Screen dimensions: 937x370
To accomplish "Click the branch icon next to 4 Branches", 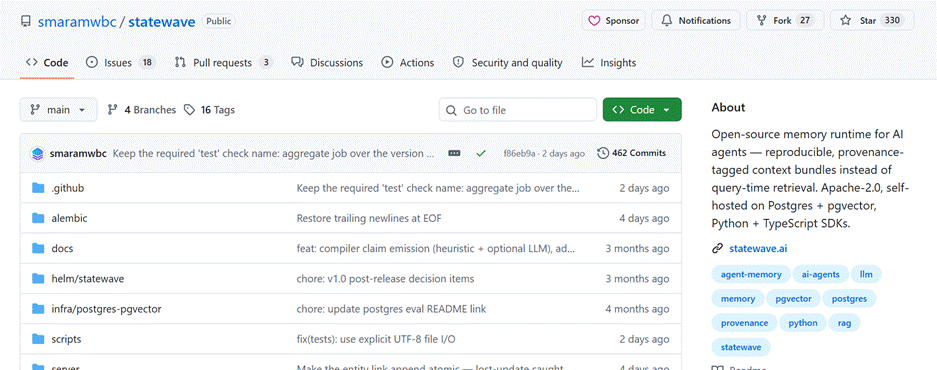I will tap(112, 110).
